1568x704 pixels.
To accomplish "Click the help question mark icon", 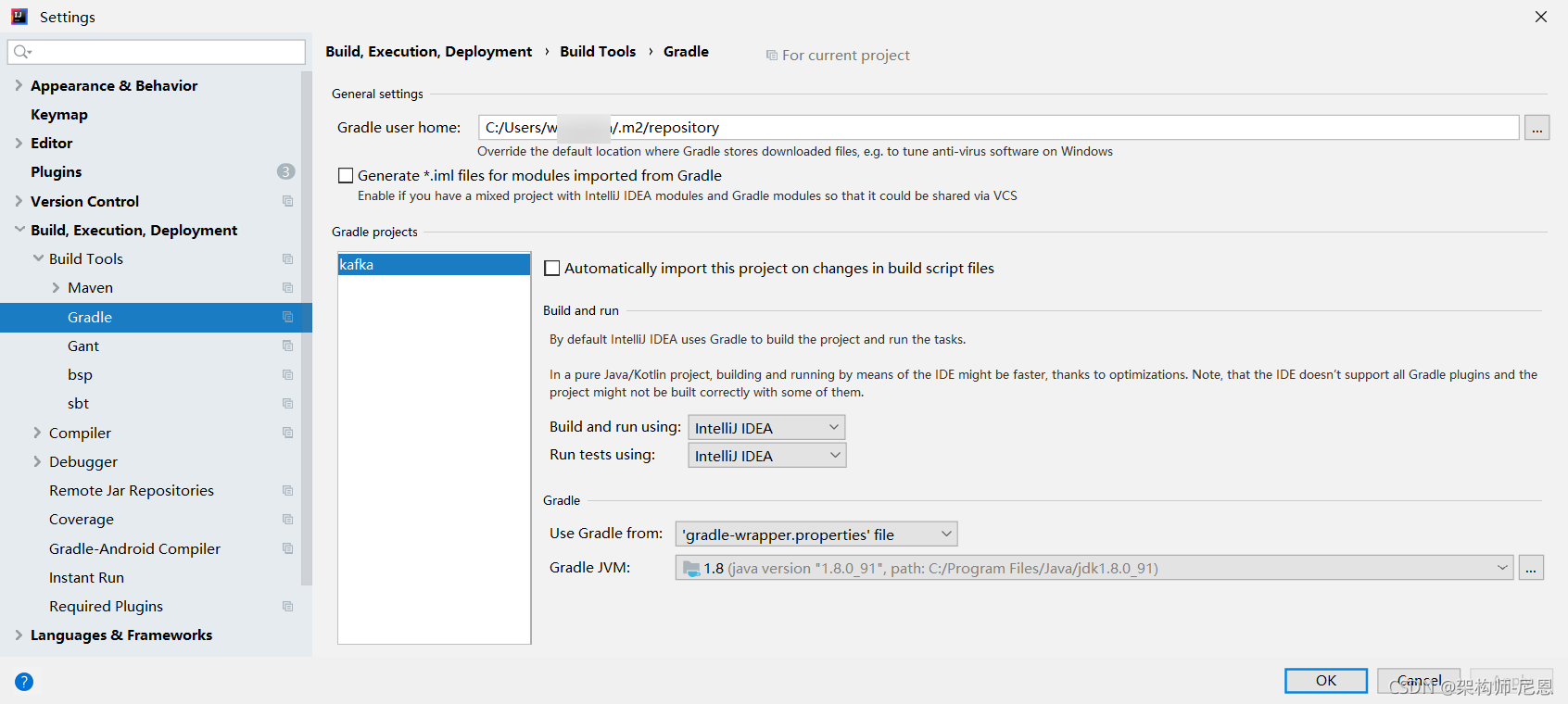I will [24, 682].
